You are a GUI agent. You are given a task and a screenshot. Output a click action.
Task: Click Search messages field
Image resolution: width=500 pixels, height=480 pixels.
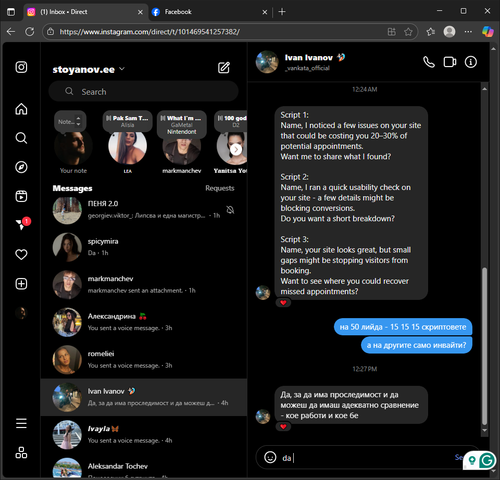[143, 91]
